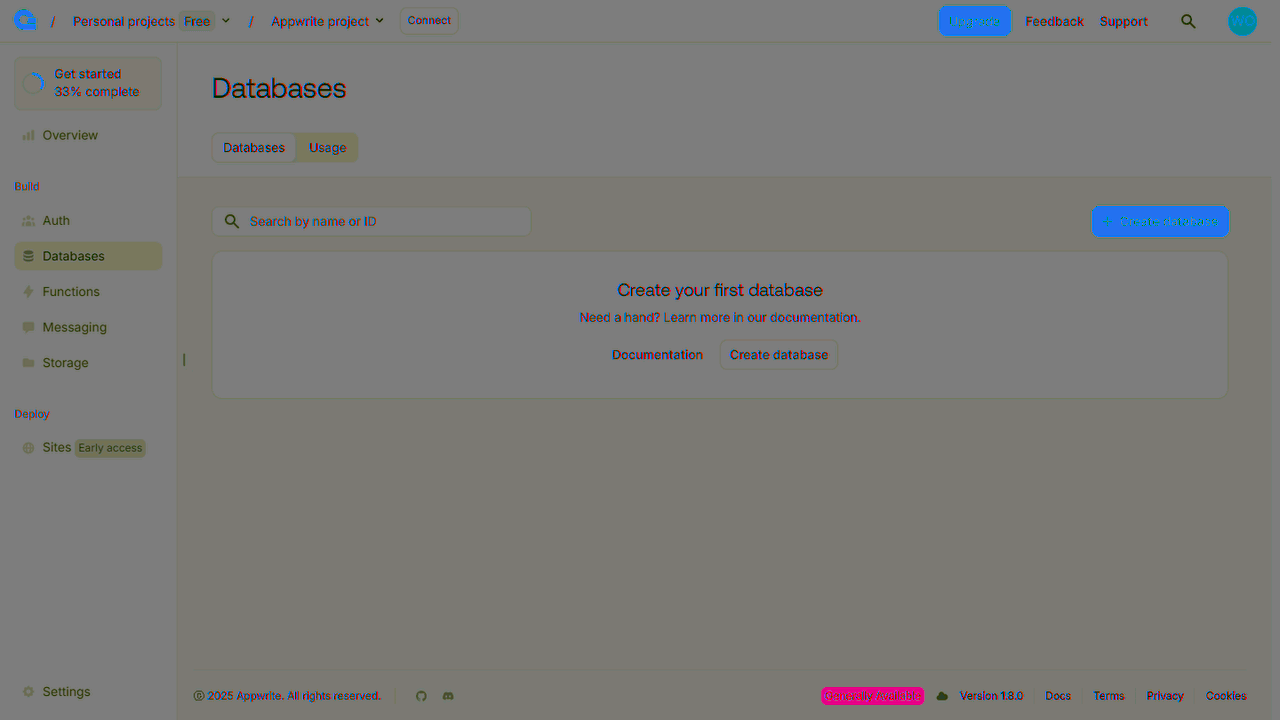Click the Connect button
Viewport: 1280px width, 720px height.
[x=428, y=20]
